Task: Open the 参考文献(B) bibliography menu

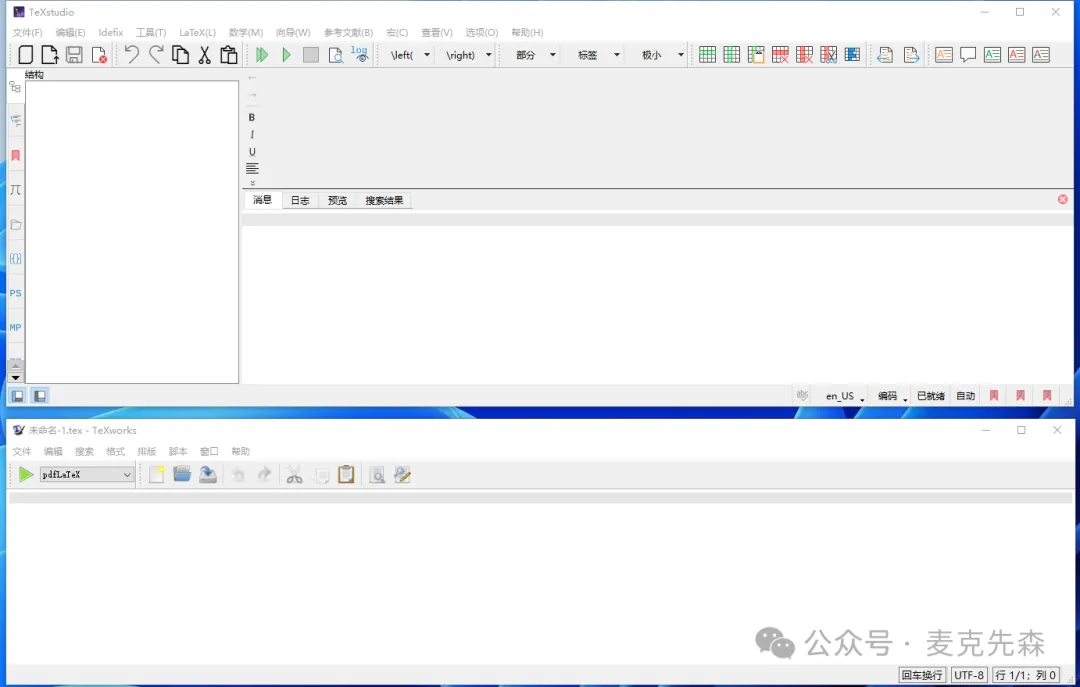Action: point(349,32)
